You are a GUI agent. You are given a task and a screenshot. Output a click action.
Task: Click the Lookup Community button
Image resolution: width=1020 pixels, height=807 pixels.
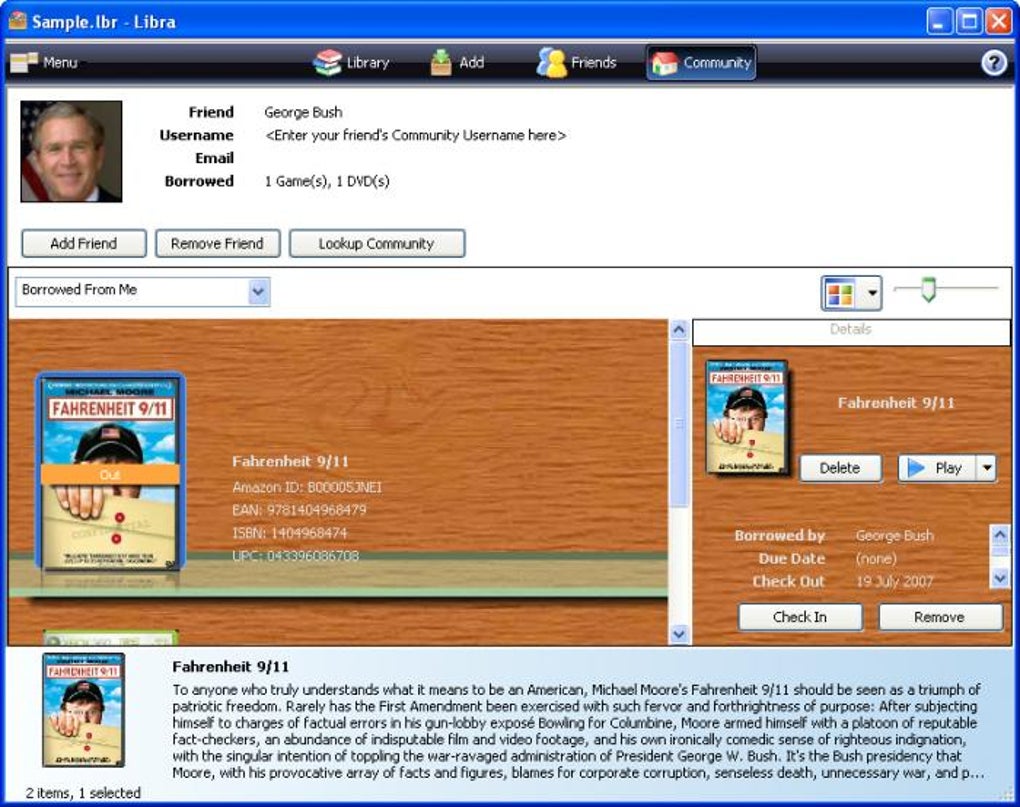(377, 243)
